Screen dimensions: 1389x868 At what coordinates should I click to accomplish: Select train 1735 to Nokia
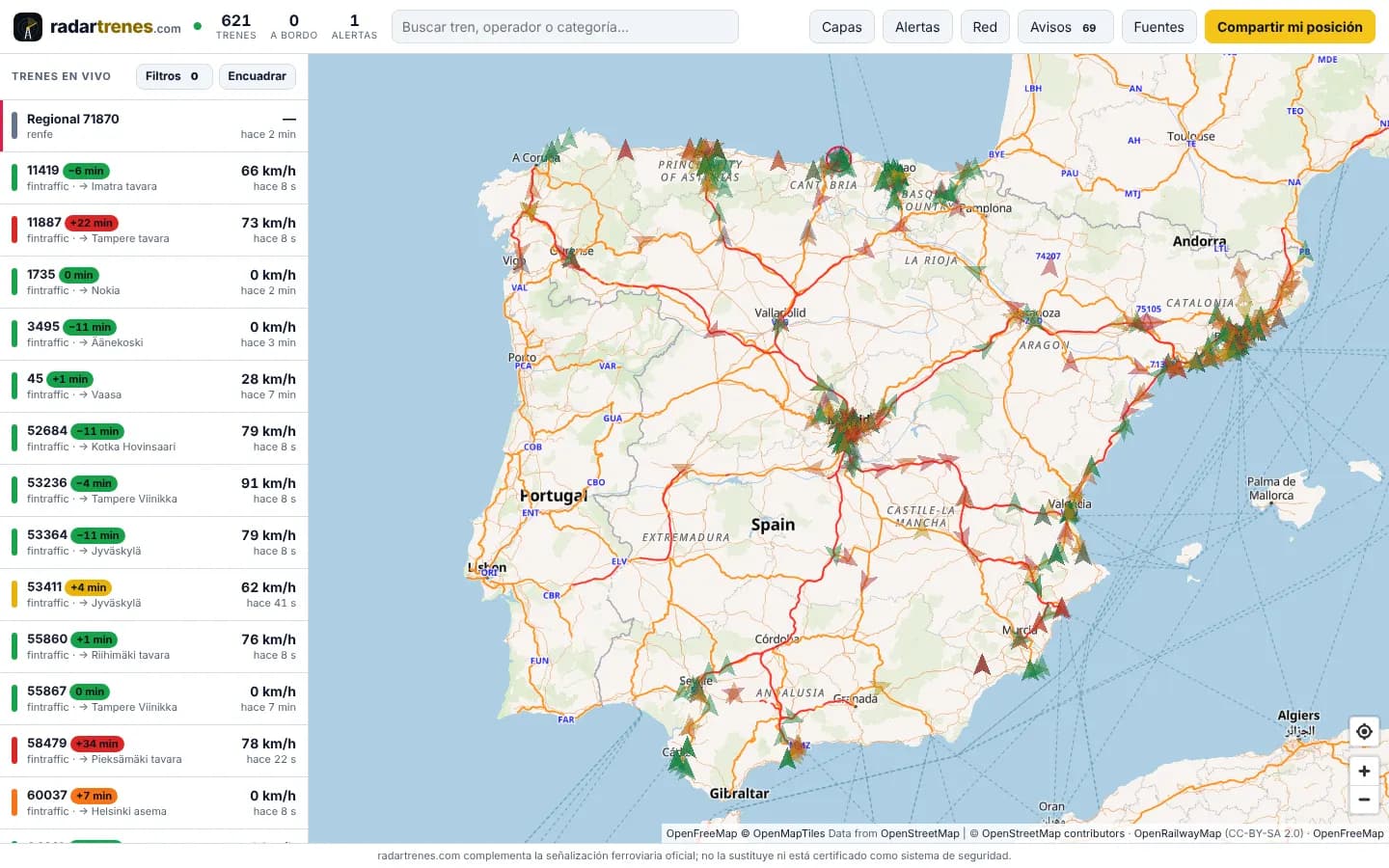154,283
